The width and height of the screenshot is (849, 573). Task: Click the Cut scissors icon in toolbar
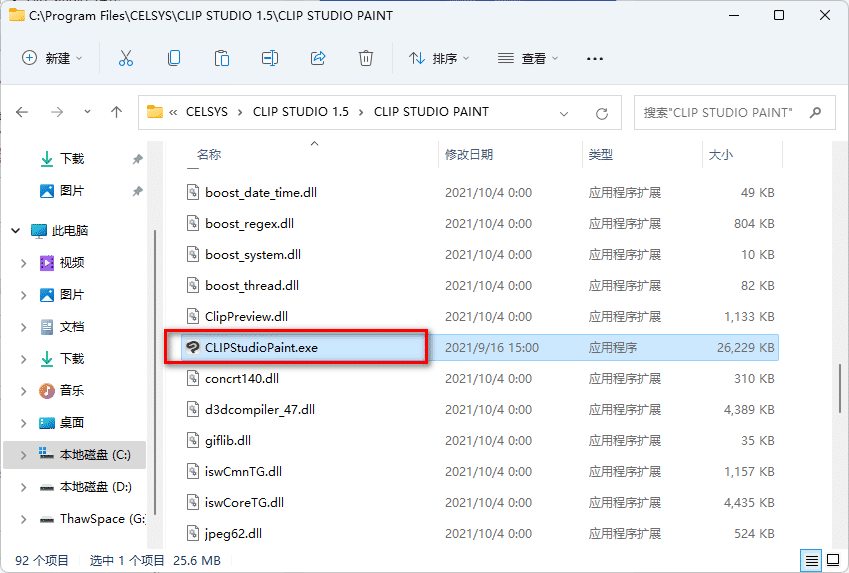click(x=126, y=58)
